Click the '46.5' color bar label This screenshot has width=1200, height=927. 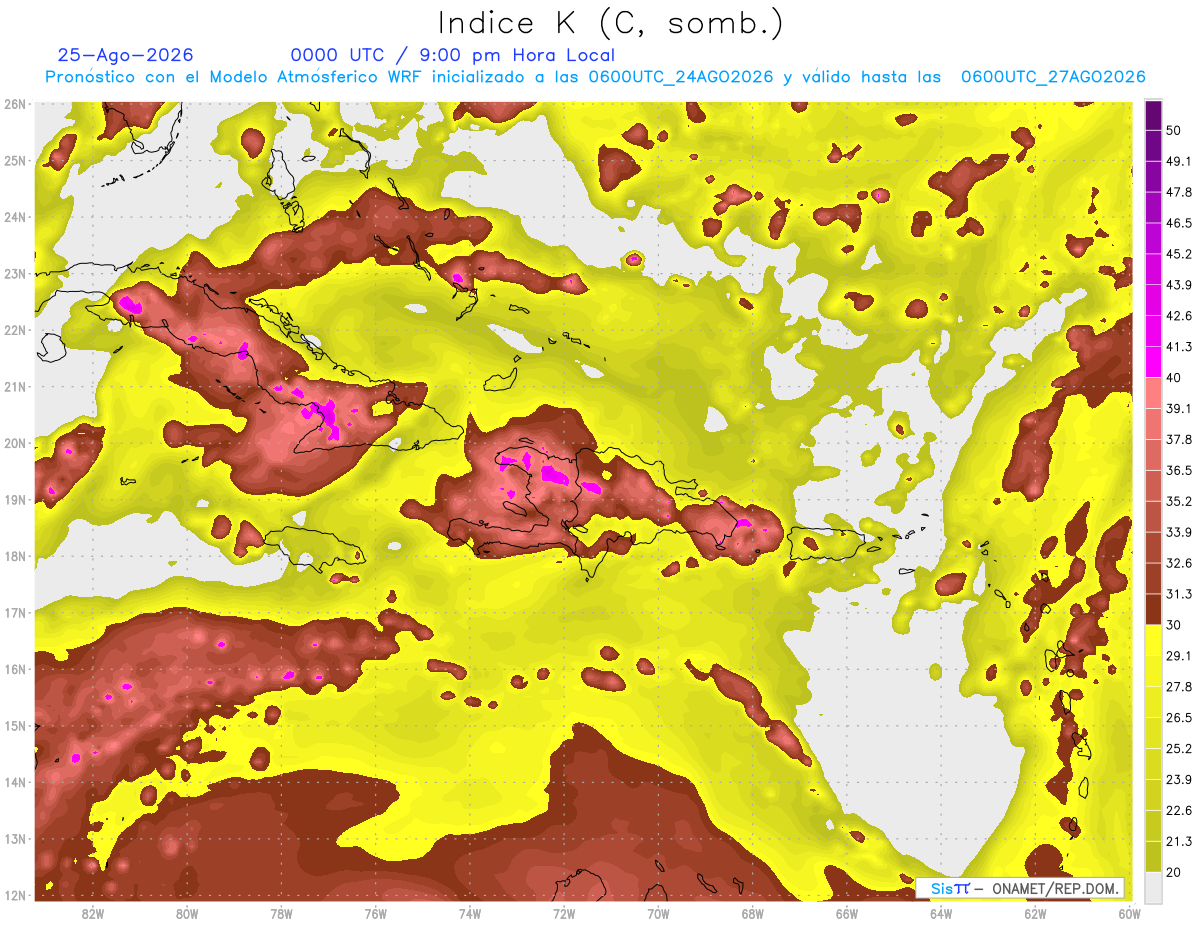coord(1179,223)
